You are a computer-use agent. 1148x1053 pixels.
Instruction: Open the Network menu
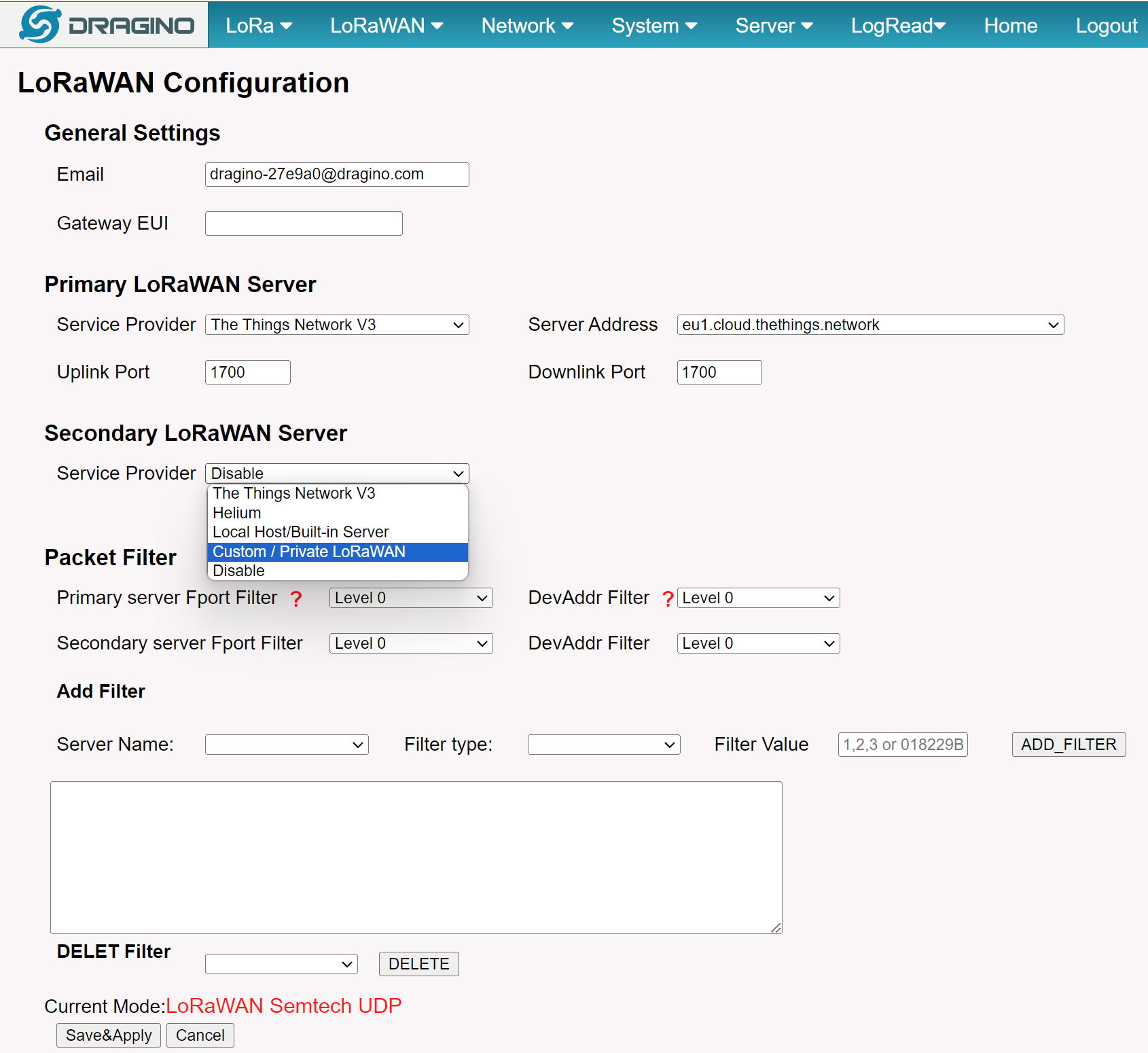tap(527, 25)
